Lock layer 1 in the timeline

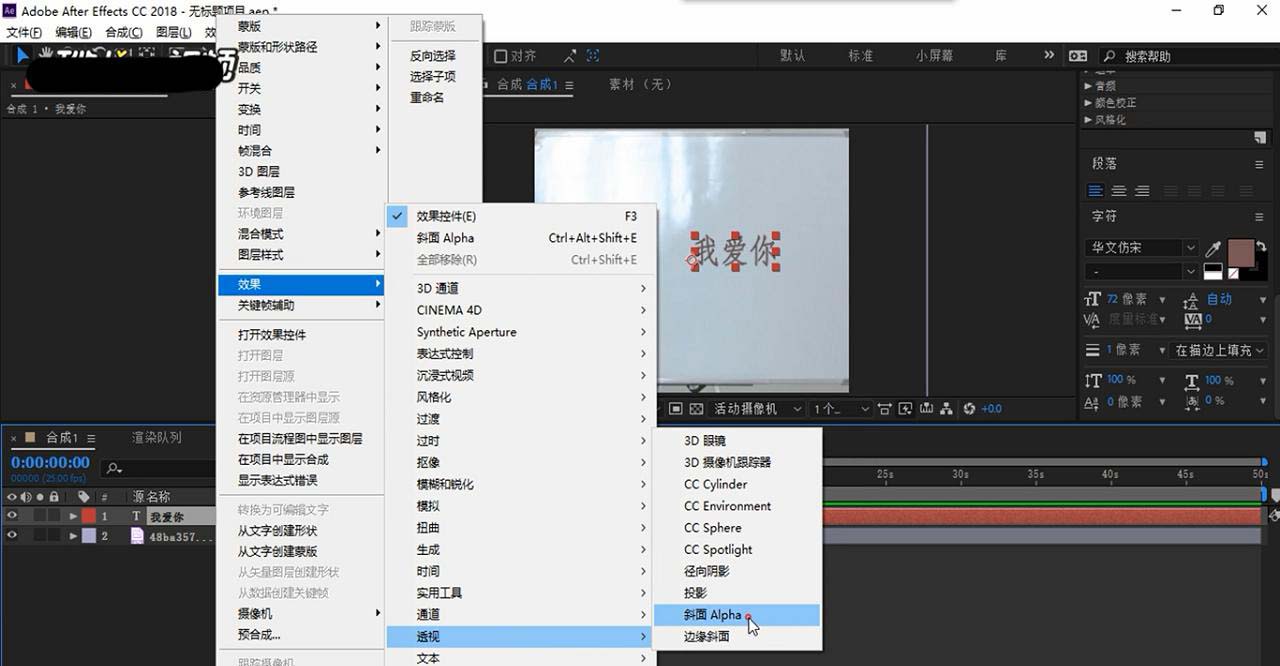click(x=53, y=516)
